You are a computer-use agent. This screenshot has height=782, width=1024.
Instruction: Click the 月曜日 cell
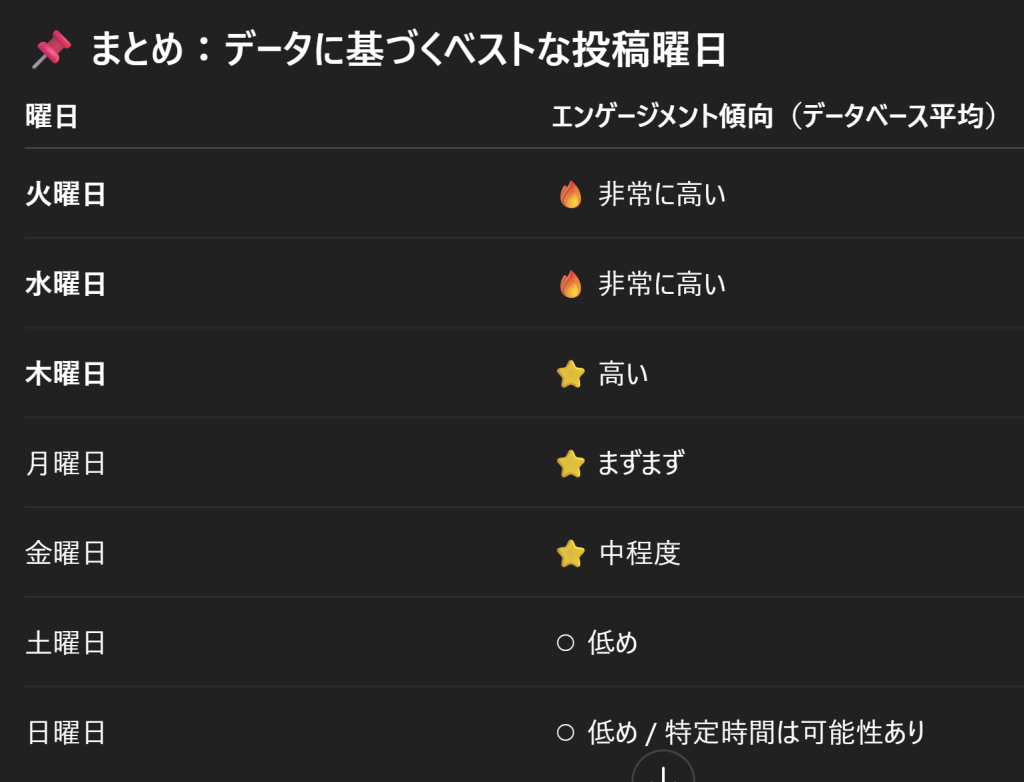pyautogui.click(x=66, y=464)
